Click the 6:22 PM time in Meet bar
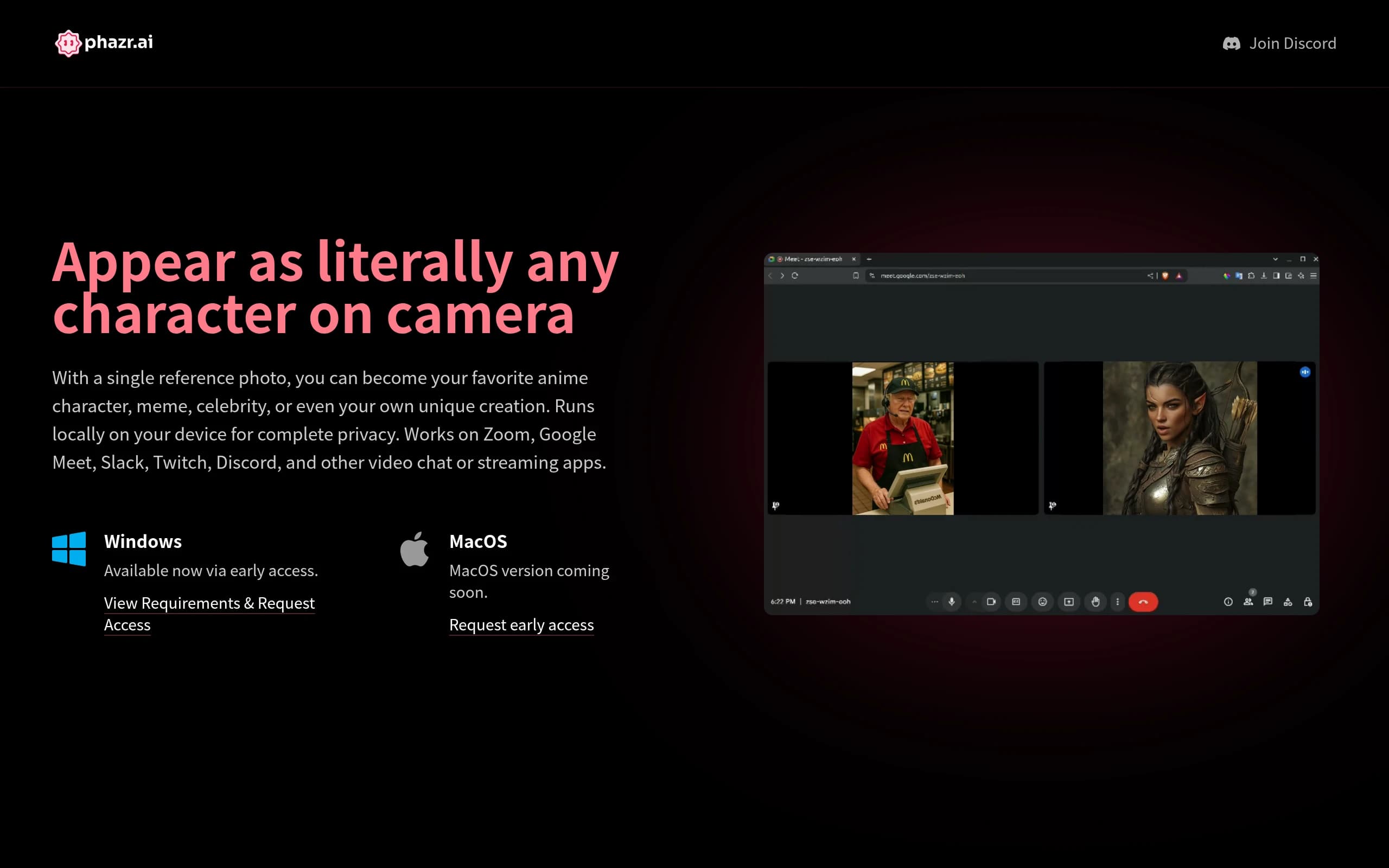The width and height of the screenshot is (1389, 868). click(x=783, y=602)
